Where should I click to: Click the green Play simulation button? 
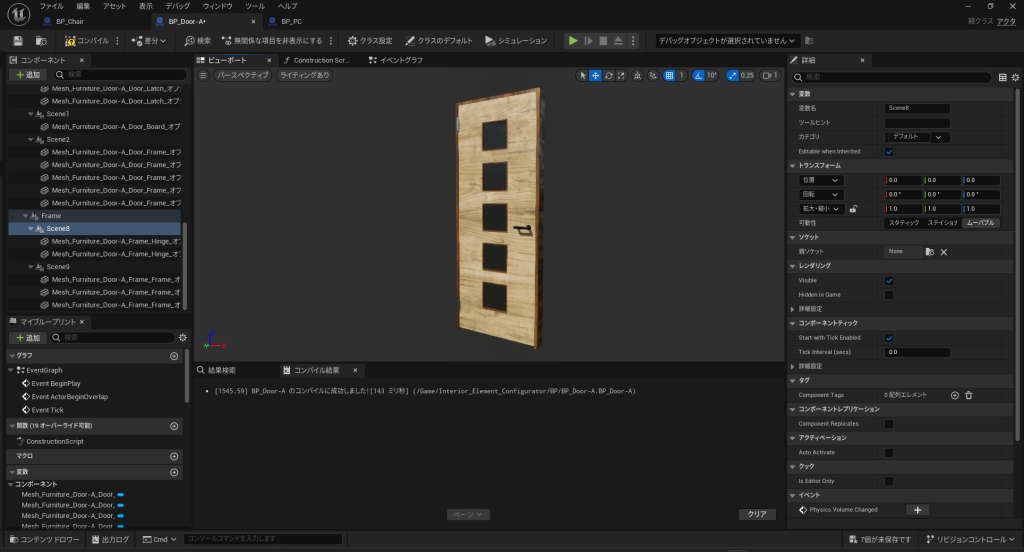573,41
